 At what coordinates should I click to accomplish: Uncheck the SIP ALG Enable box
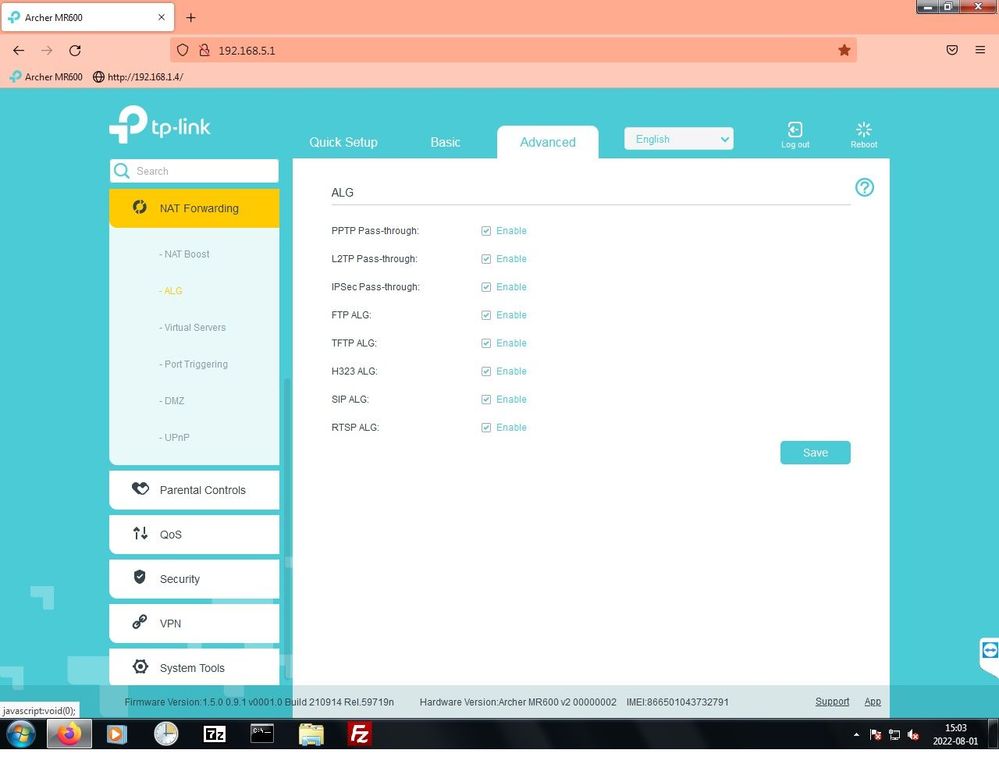[x=486, y=400]
